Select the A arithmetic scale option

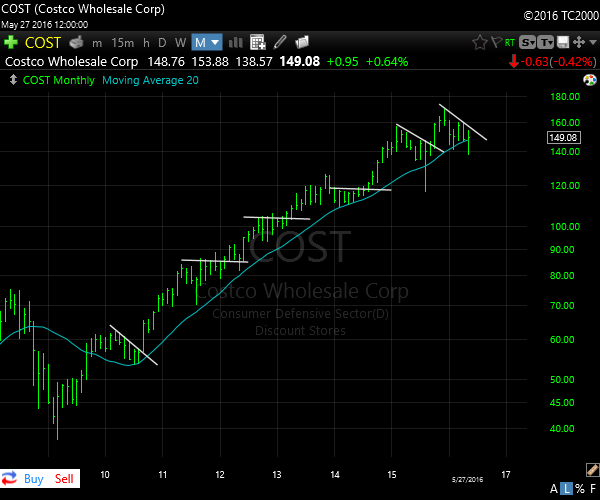(x=554, y=489)
